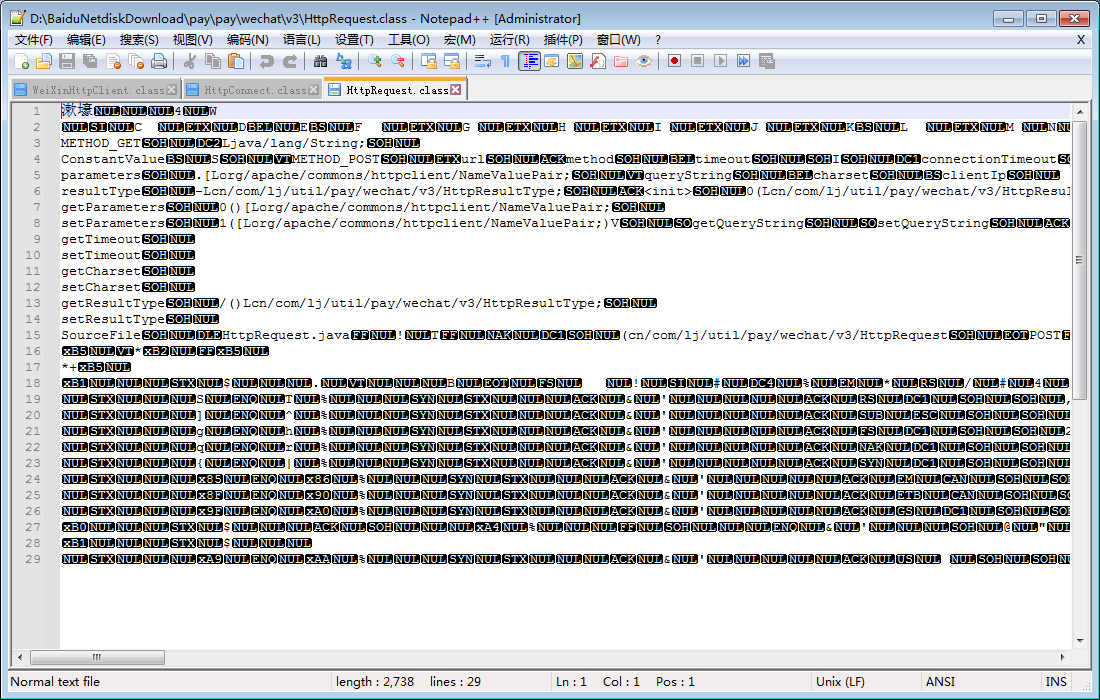Close document with X right of menu bar
Image resolution: width=1100 pixels, height=700 pixels.
point(1080,40)
